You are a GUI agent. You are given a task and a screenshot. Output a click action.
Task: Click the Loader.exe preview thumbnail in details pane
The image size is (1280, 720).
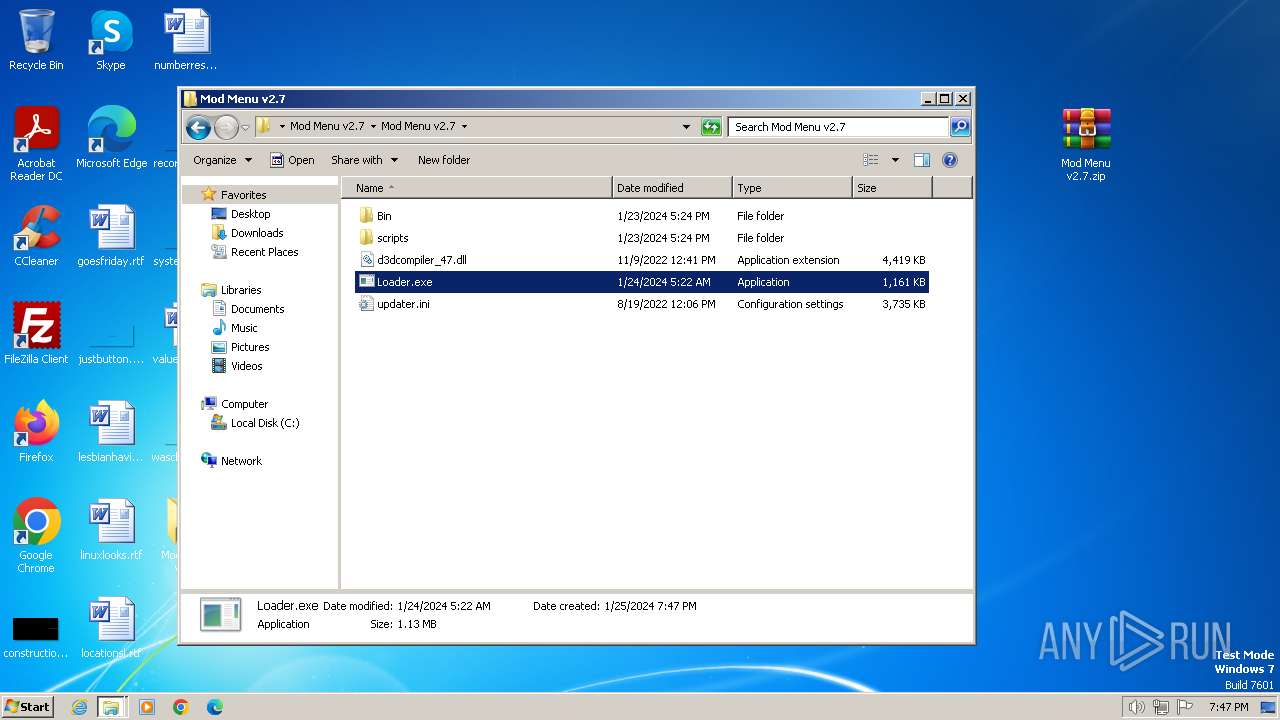coord(220,614)
